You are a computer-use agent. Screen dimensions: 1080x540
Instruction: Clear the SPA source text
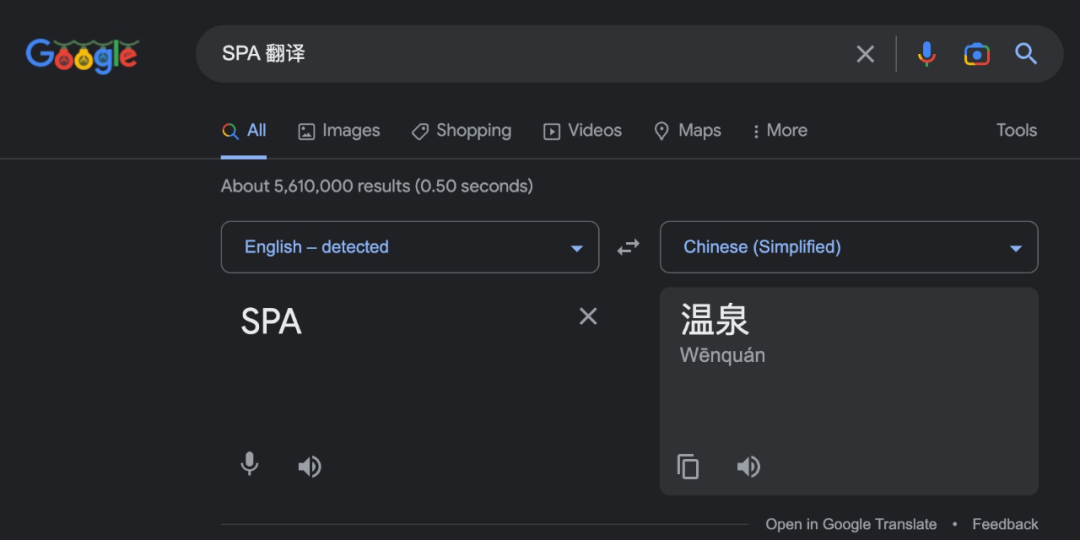tap(588, 316)
